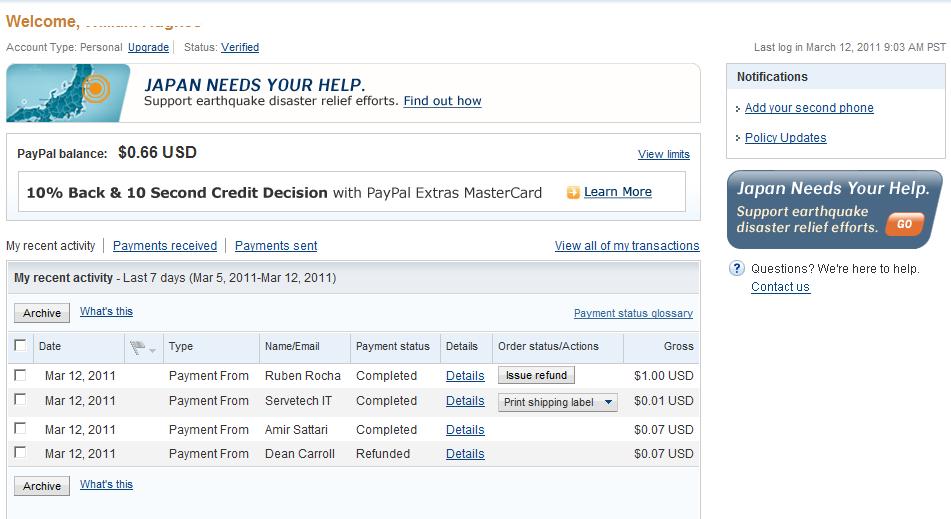951x519 pixels.
Task: Switch to the Payments sent tab
Action: click(276, 246)
